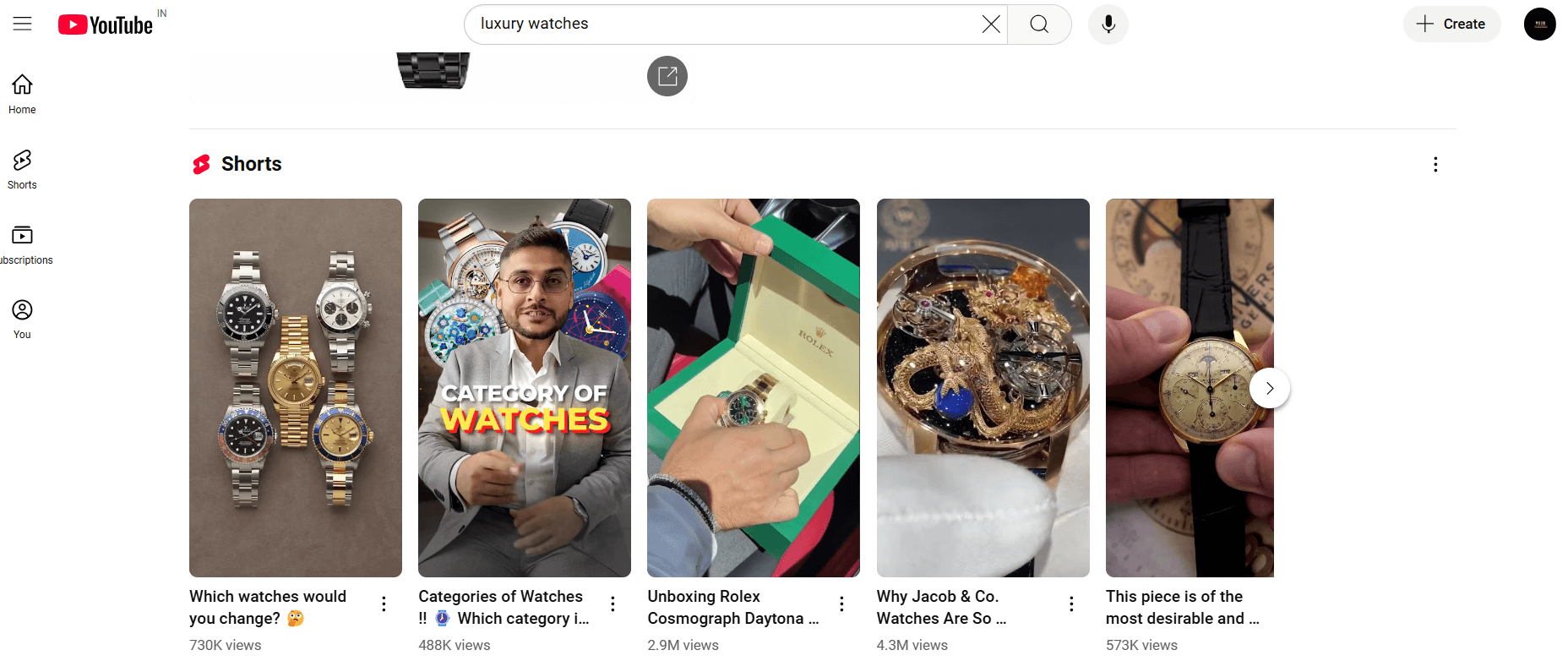Click 'This piece is of the most desirable' title

tap(1183, 607)
